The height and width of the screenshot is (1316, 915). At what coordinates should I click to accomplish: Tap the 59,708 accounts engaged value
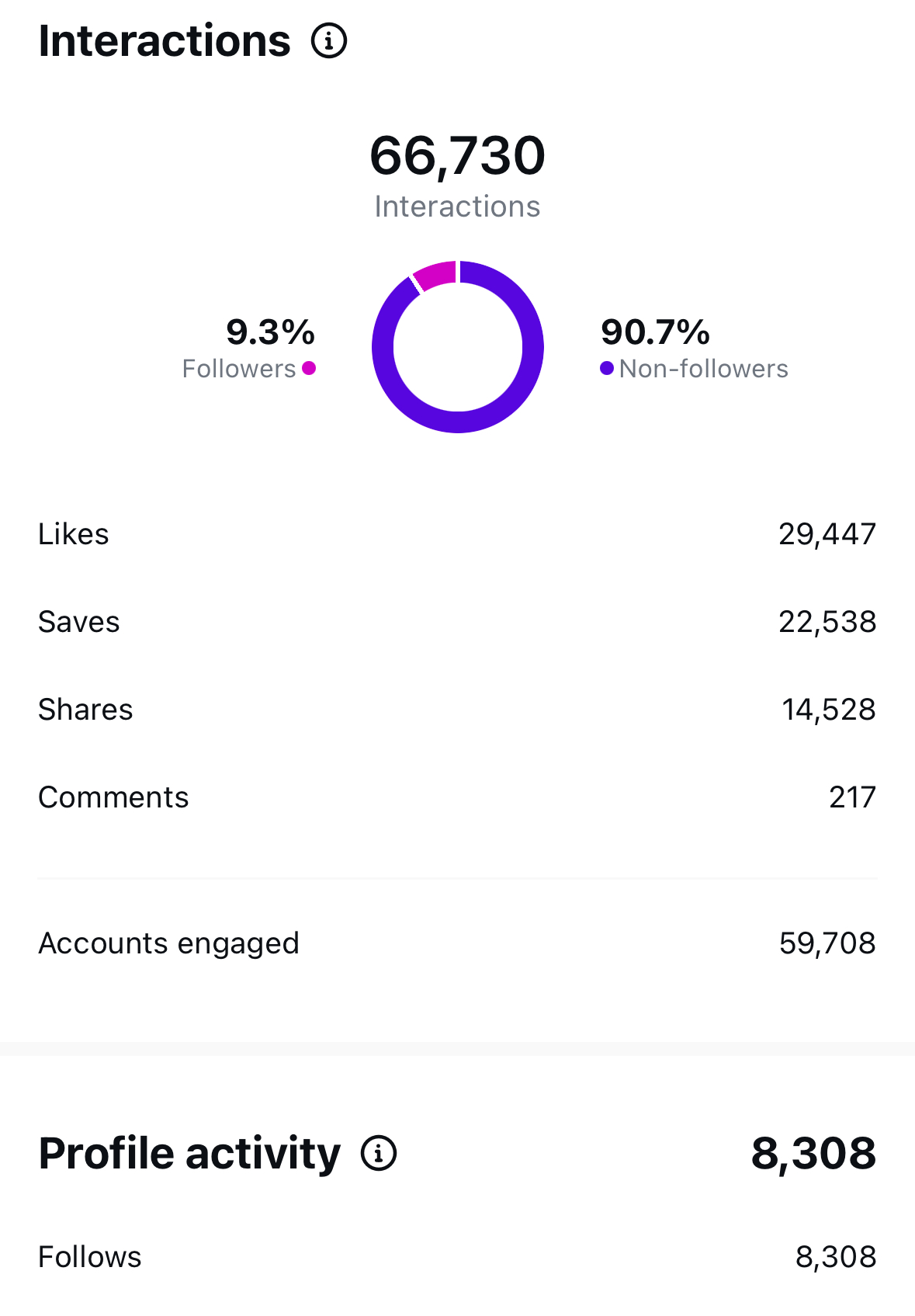(827, 943)
